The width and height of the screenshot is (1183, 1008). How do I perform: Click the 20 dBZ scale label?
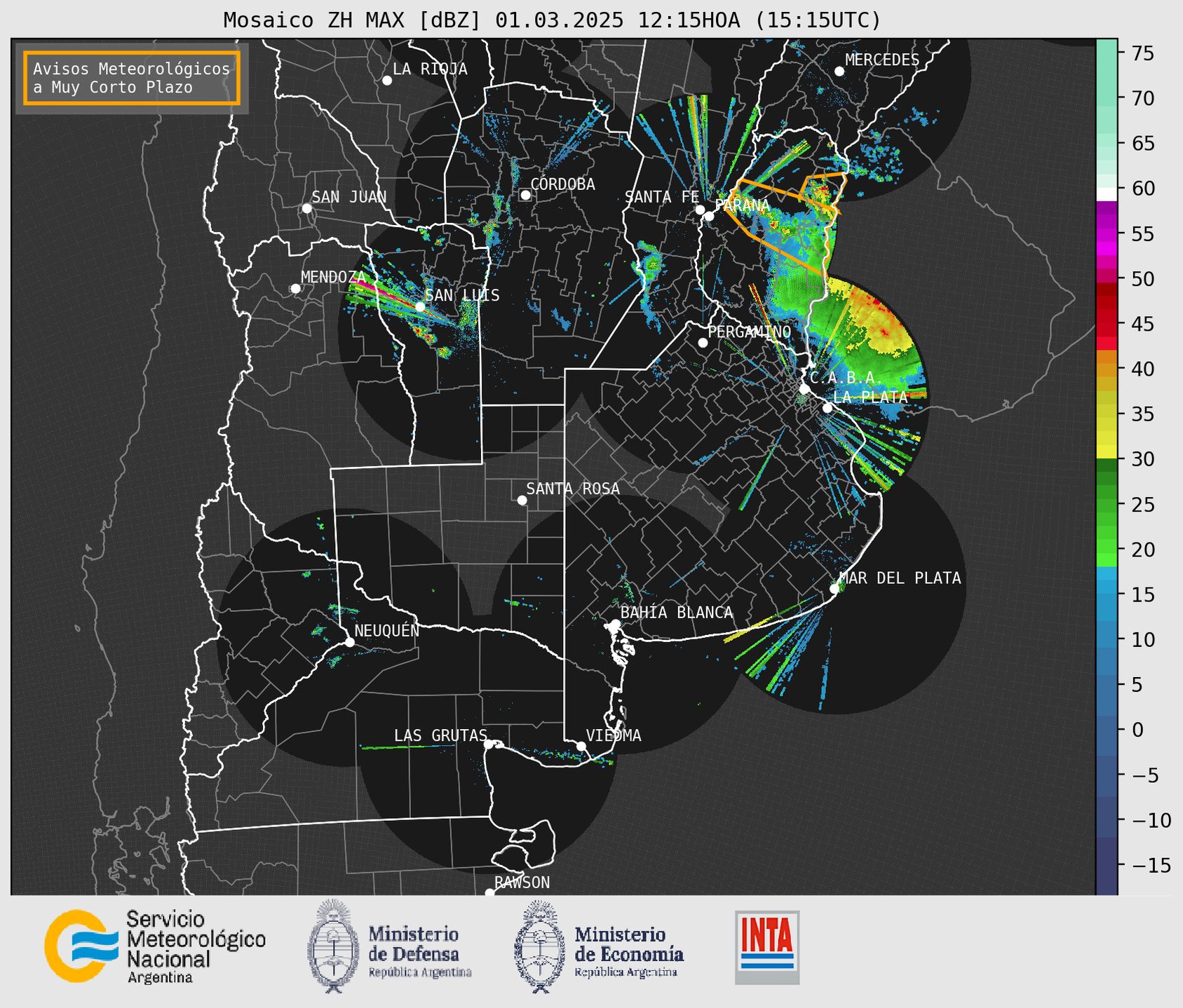pyautogui.click(x=1142, y=550)
